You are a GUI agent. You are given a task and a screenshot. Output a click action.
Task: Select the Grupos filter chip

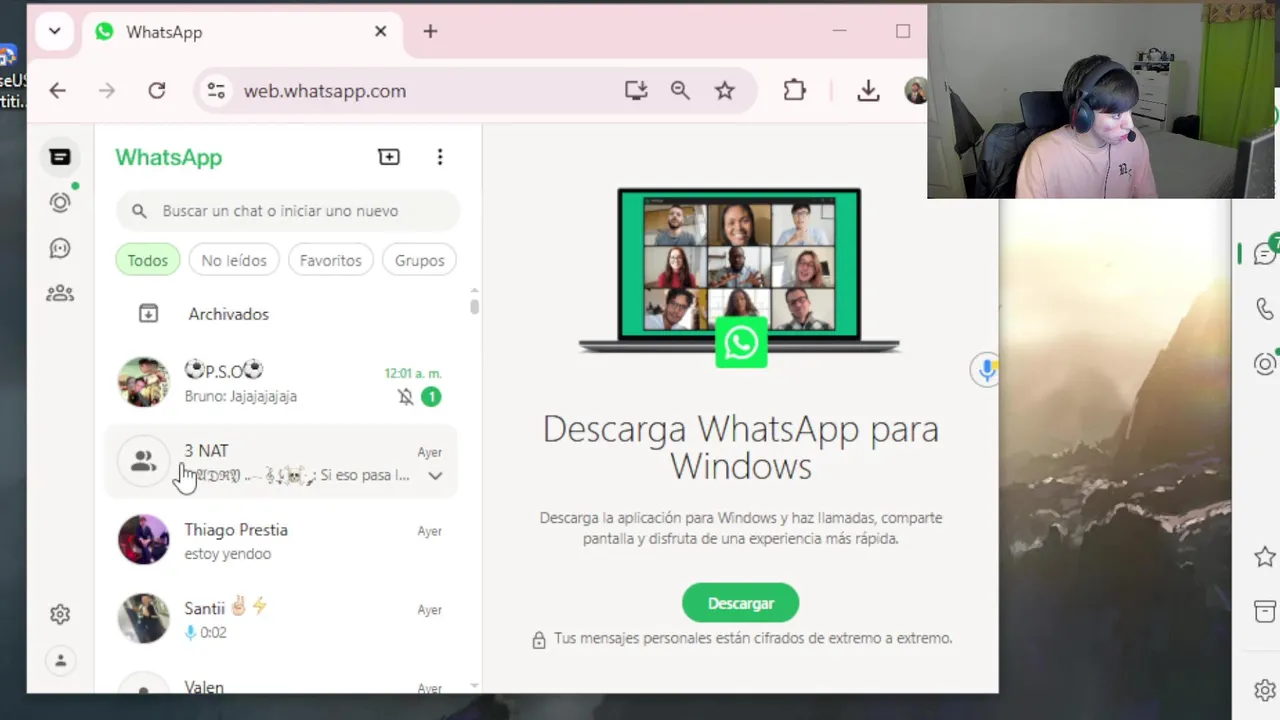point(419,260)
